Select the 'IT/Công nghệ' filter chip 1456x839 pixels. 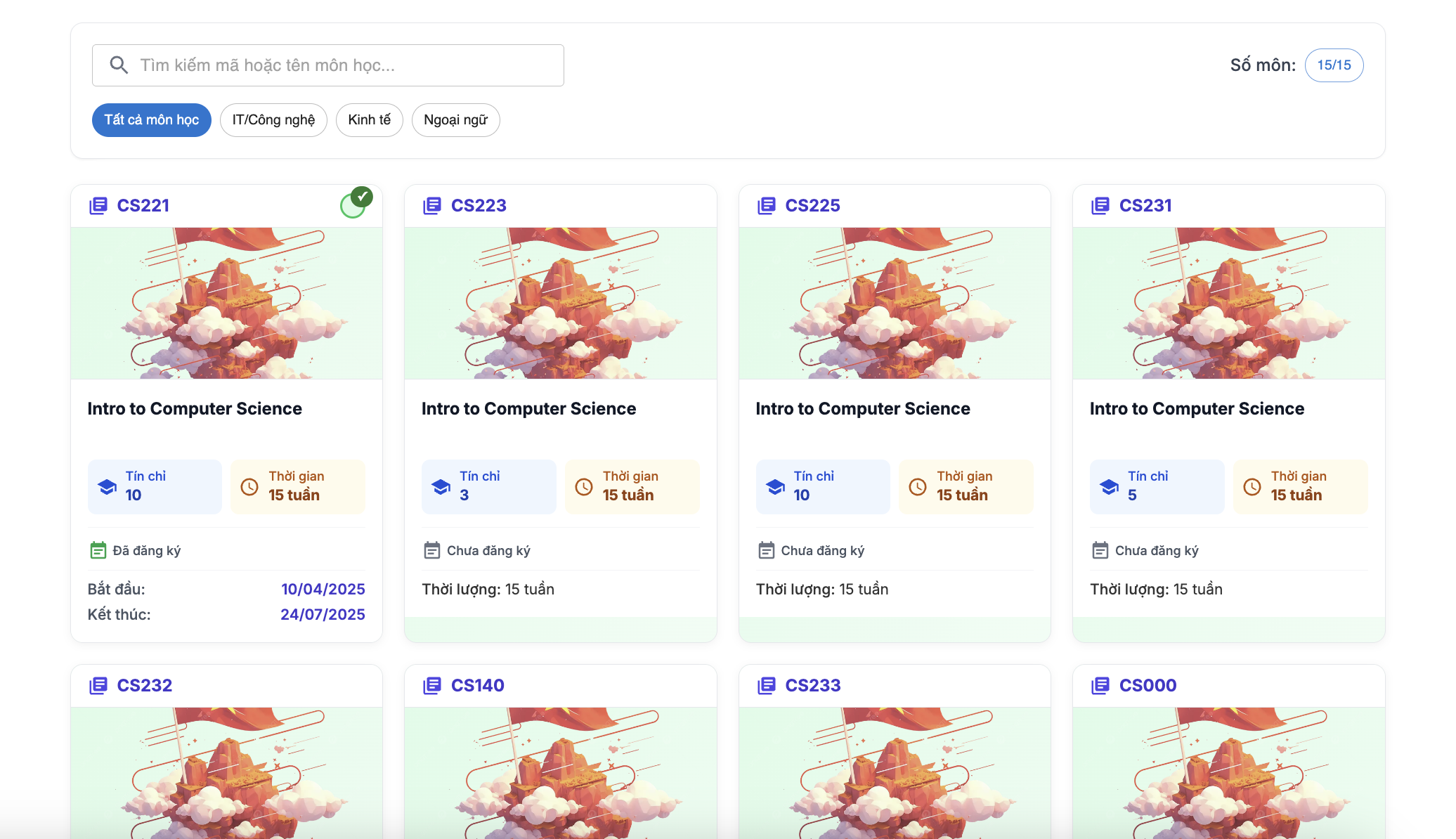tap(273, 120)
